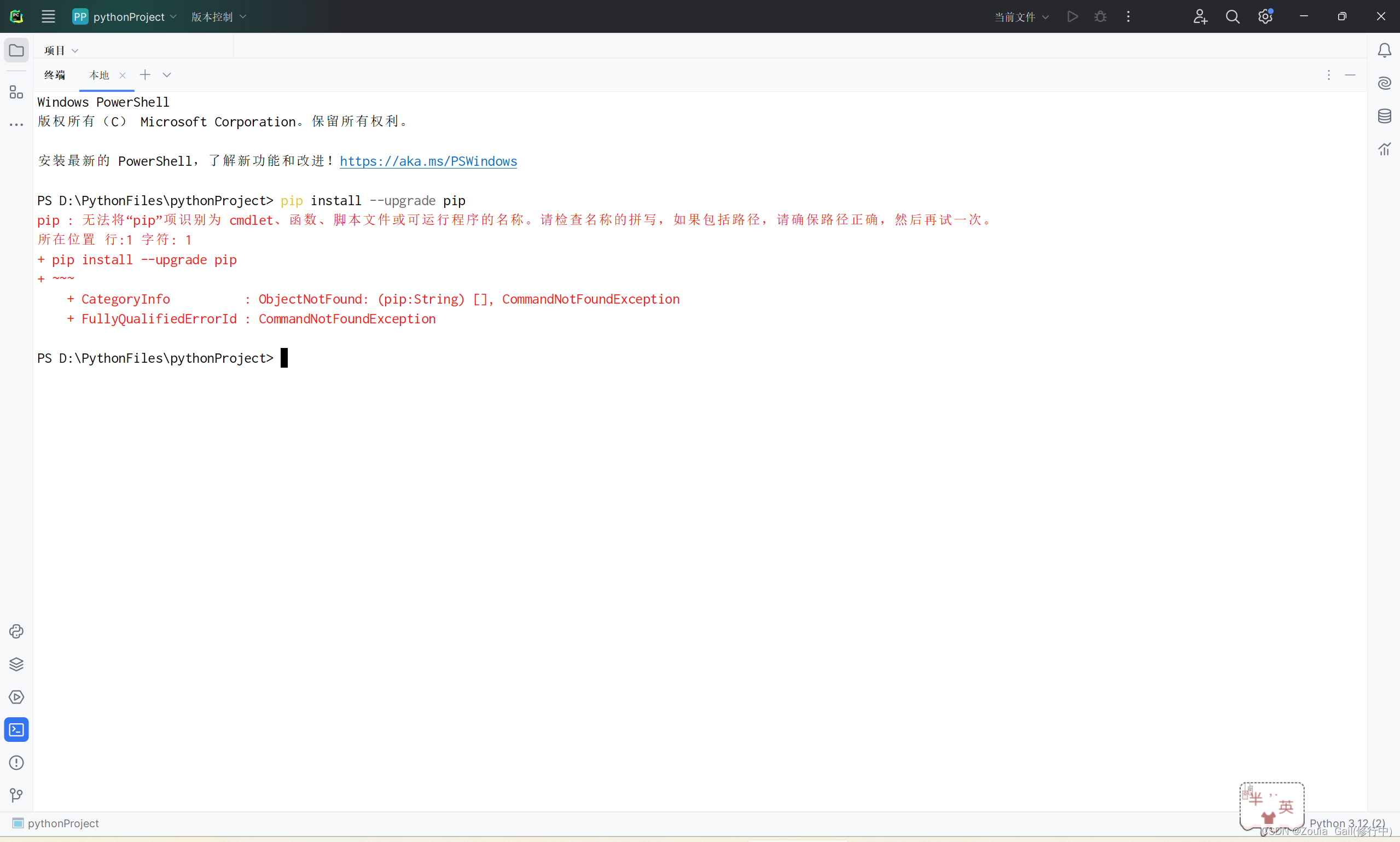Add a new terminal session tab

[145, 75]
